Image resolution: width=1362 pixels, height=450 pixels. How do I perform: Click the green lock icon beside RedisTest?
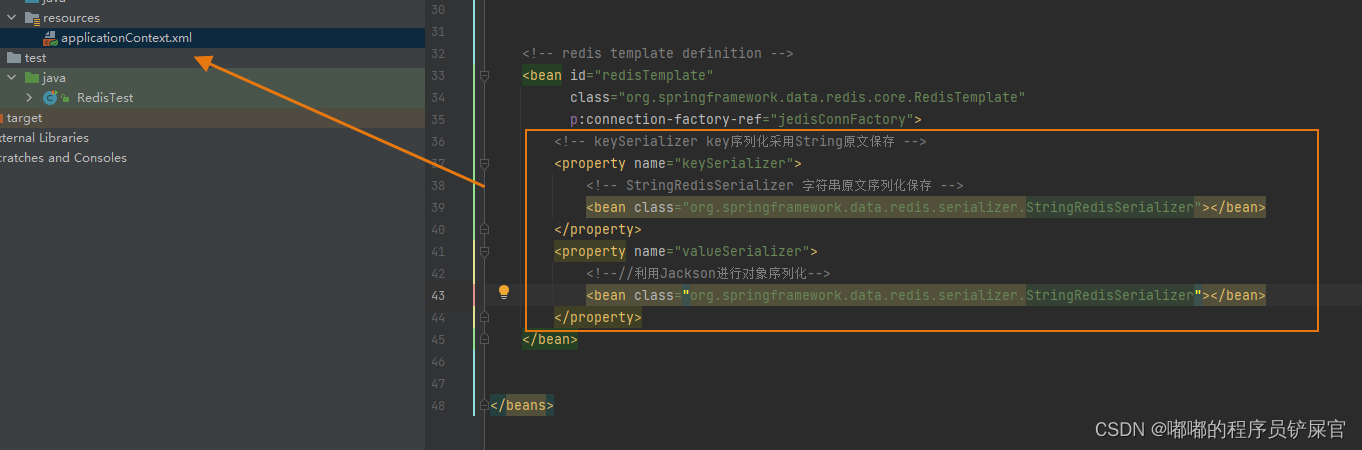(65, 98)
